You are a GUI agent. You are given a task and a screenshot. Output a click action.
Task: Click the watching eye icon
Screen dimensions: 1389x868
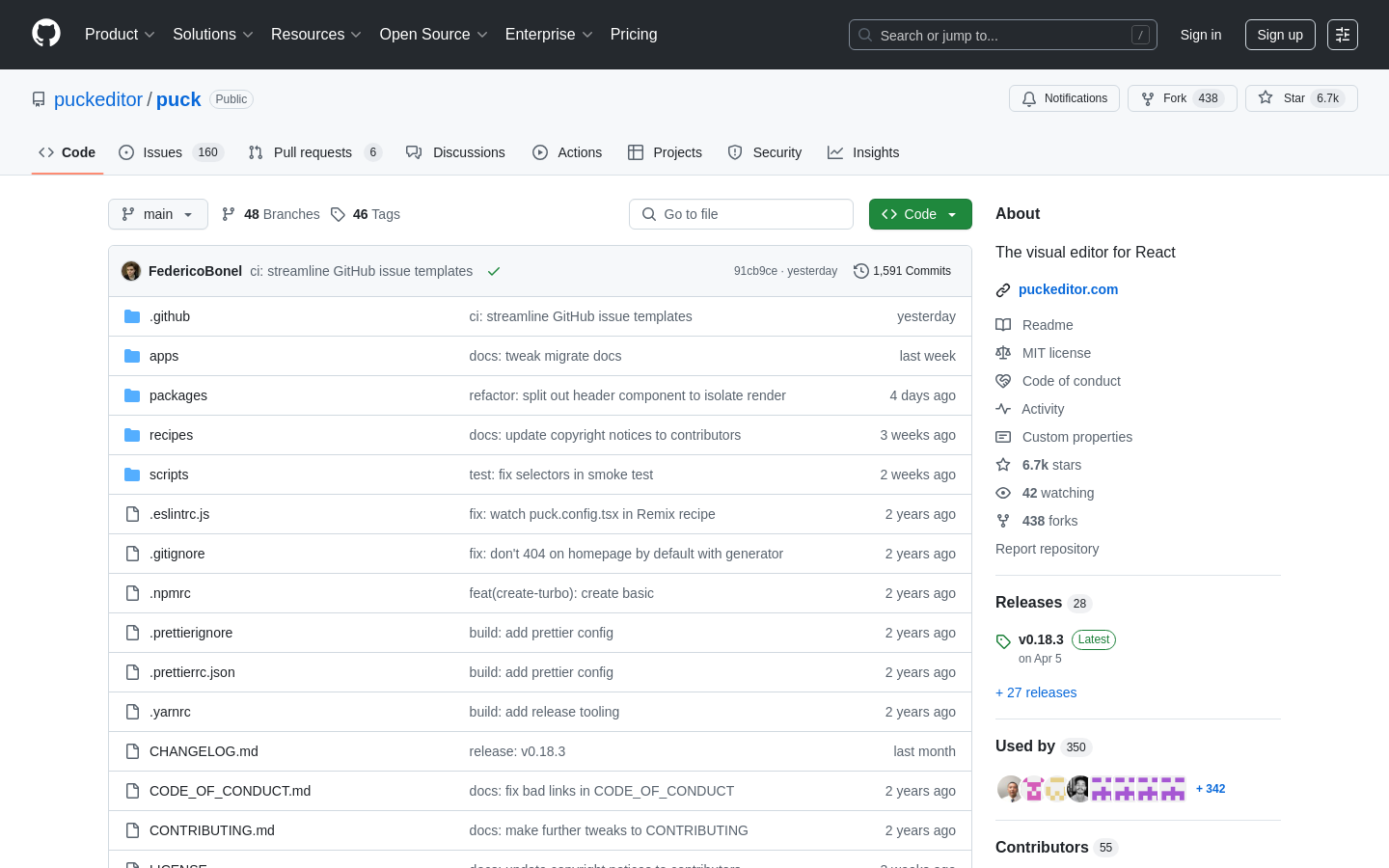pos(1003,493)
